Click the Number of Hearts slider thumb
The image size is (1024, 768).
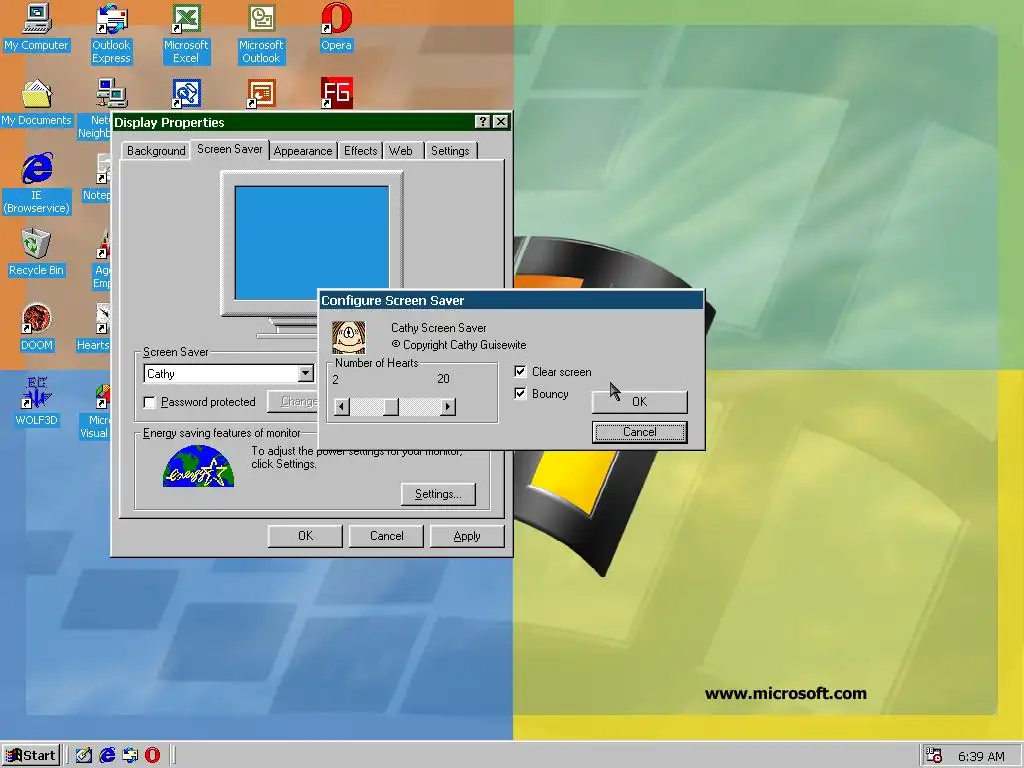[391, 407]
